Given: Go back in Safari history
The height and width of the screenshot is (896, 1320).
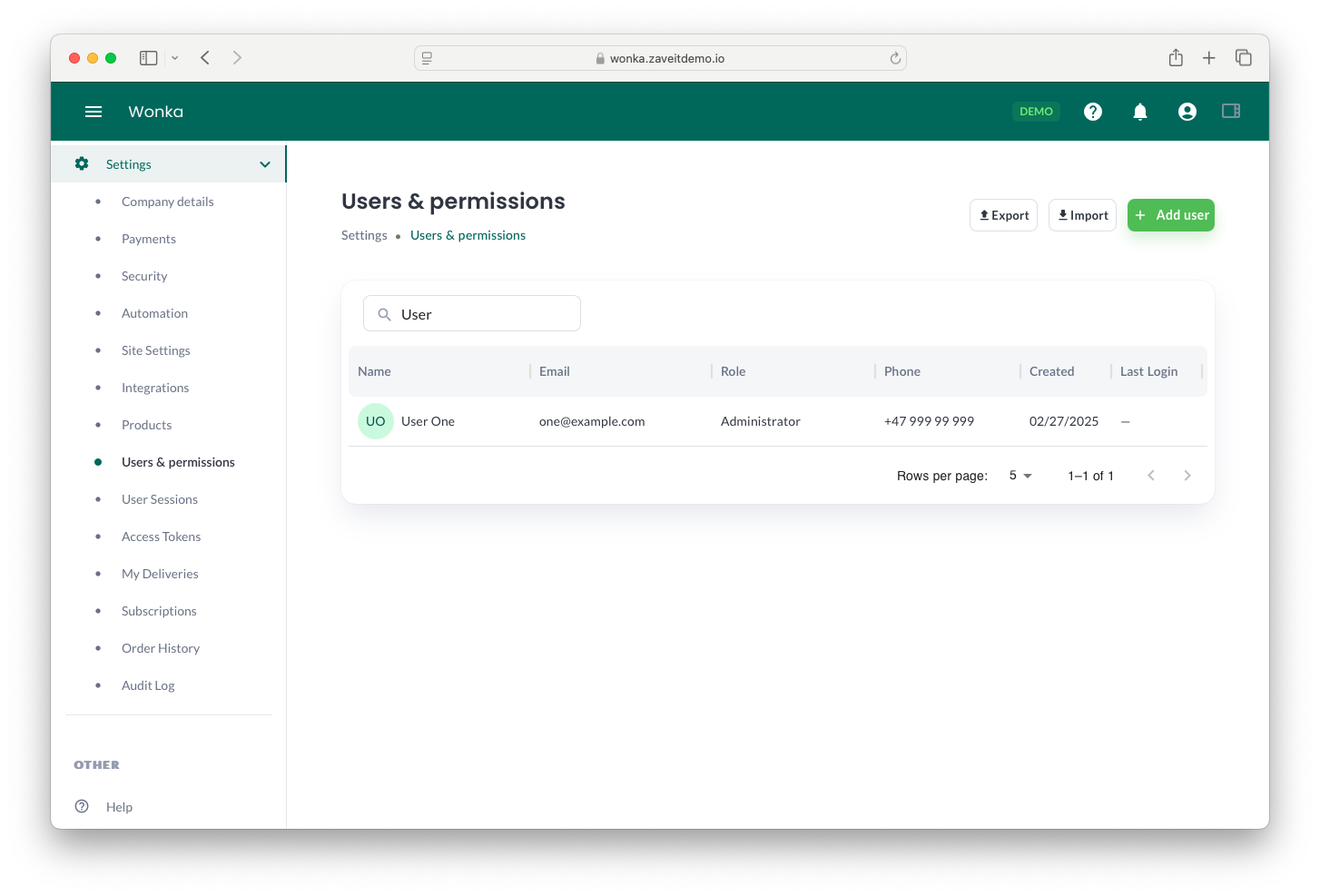Looking at the screenshot, I should coord(205,58).
